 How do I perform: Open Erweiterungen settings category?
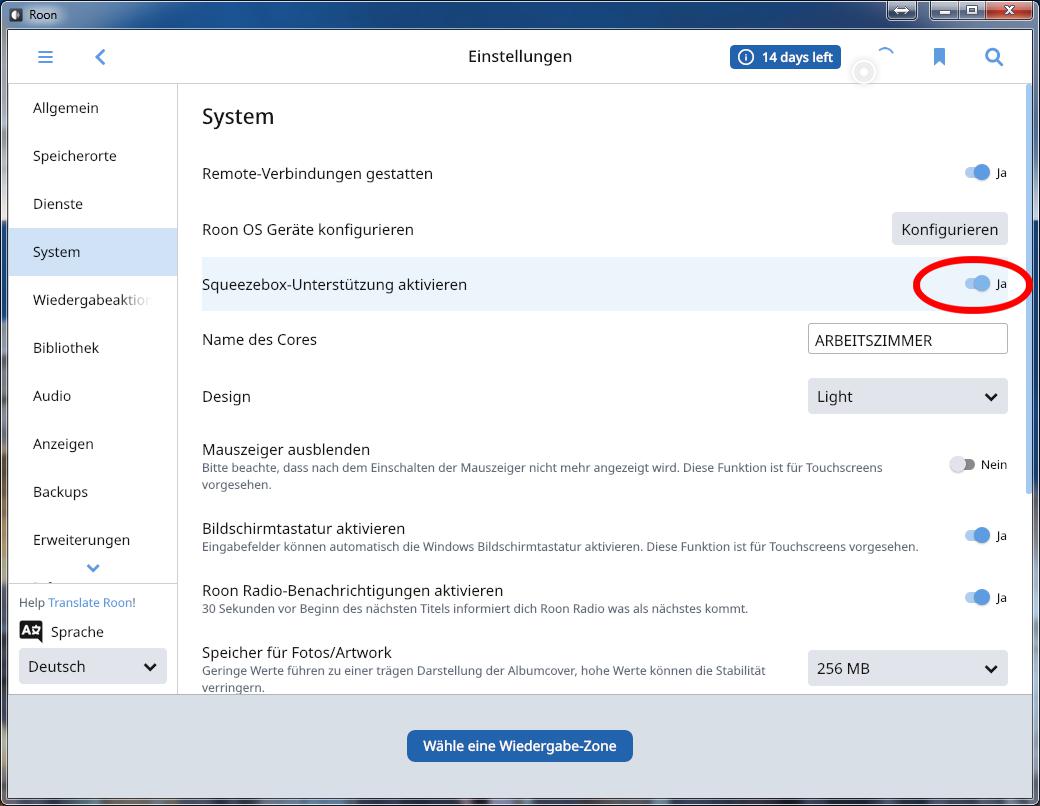pos(93,540)
